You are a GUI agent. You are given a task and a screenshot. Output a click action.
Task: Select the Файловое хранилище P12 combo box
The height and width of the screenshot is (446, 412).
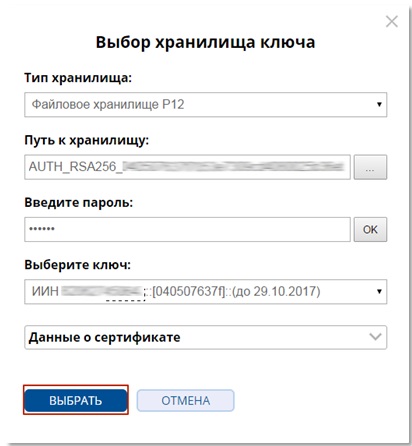coord(206,105)
